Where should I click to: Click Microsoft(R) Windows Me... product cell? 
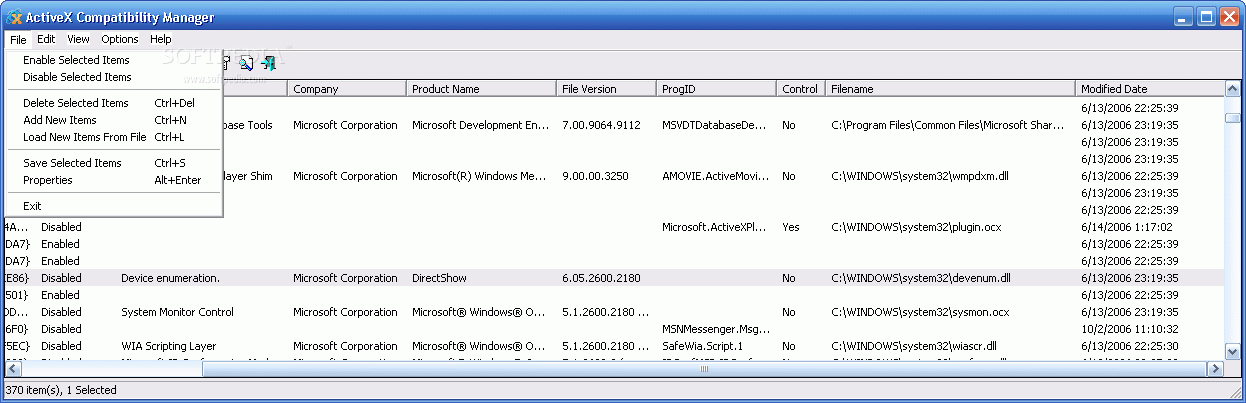[481, 176]
